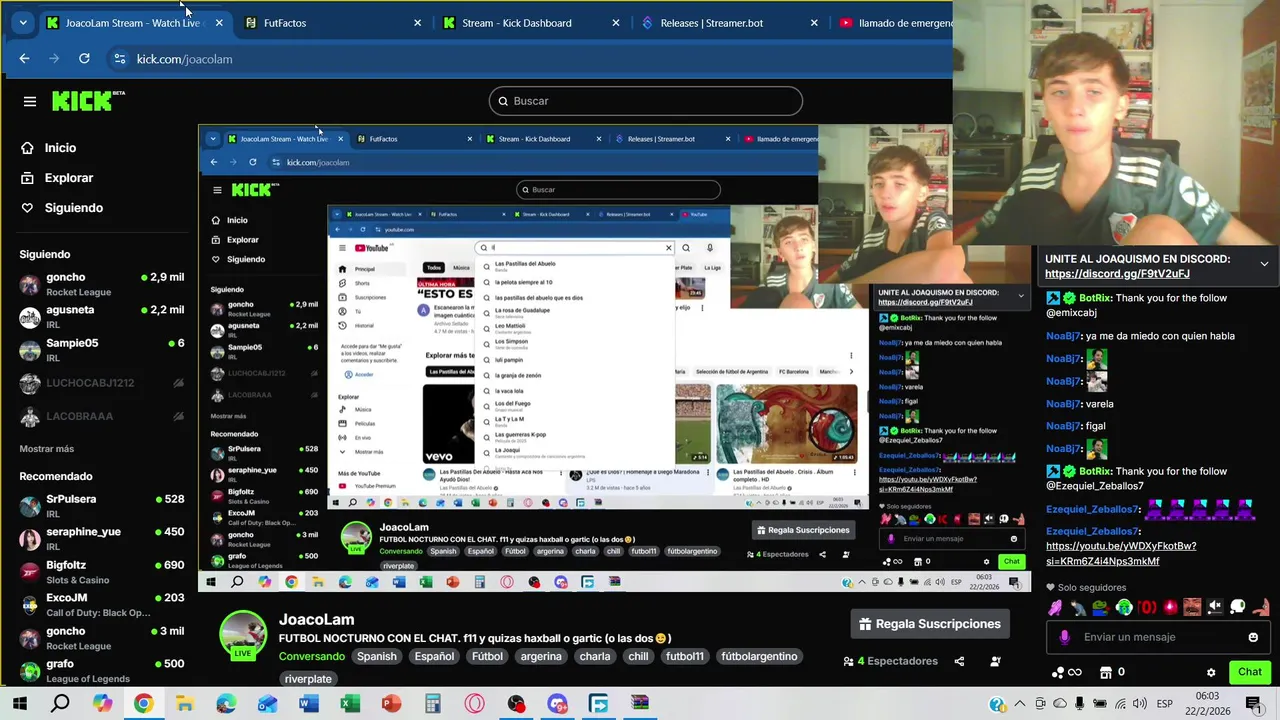Send message with Chat button
Viewport: 1280px width, 720px height.
pyautogui.click(x=1250, y=672)
